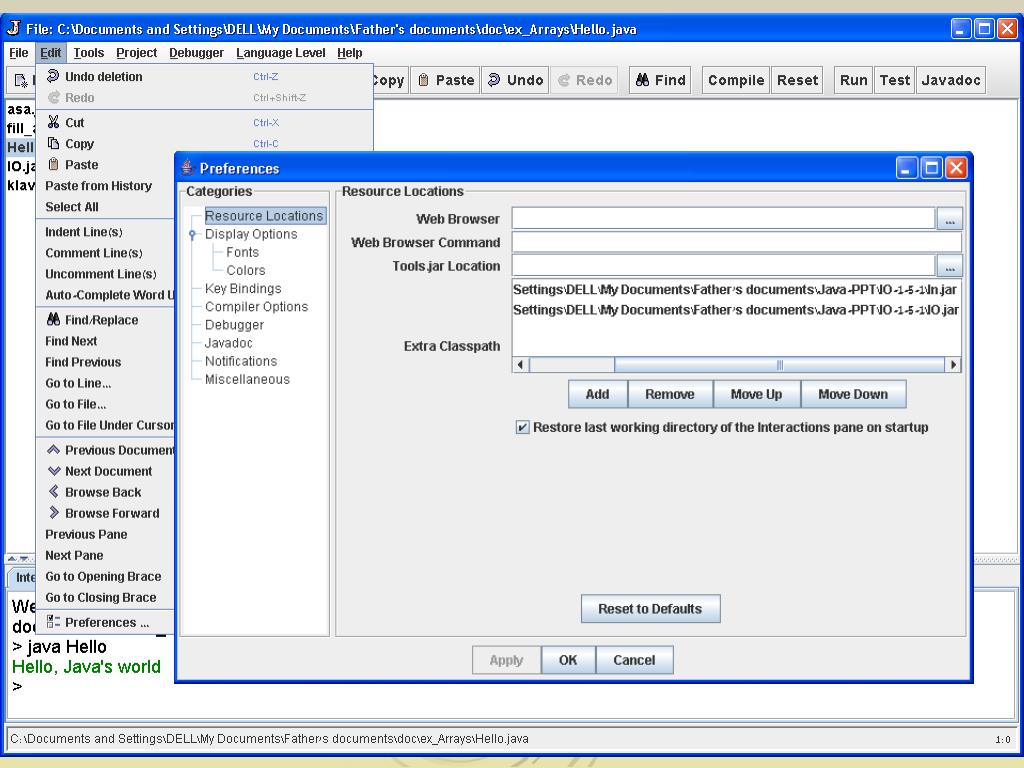Choose Select All from Edit menu

pyautogui.click(x=106, y=206)
